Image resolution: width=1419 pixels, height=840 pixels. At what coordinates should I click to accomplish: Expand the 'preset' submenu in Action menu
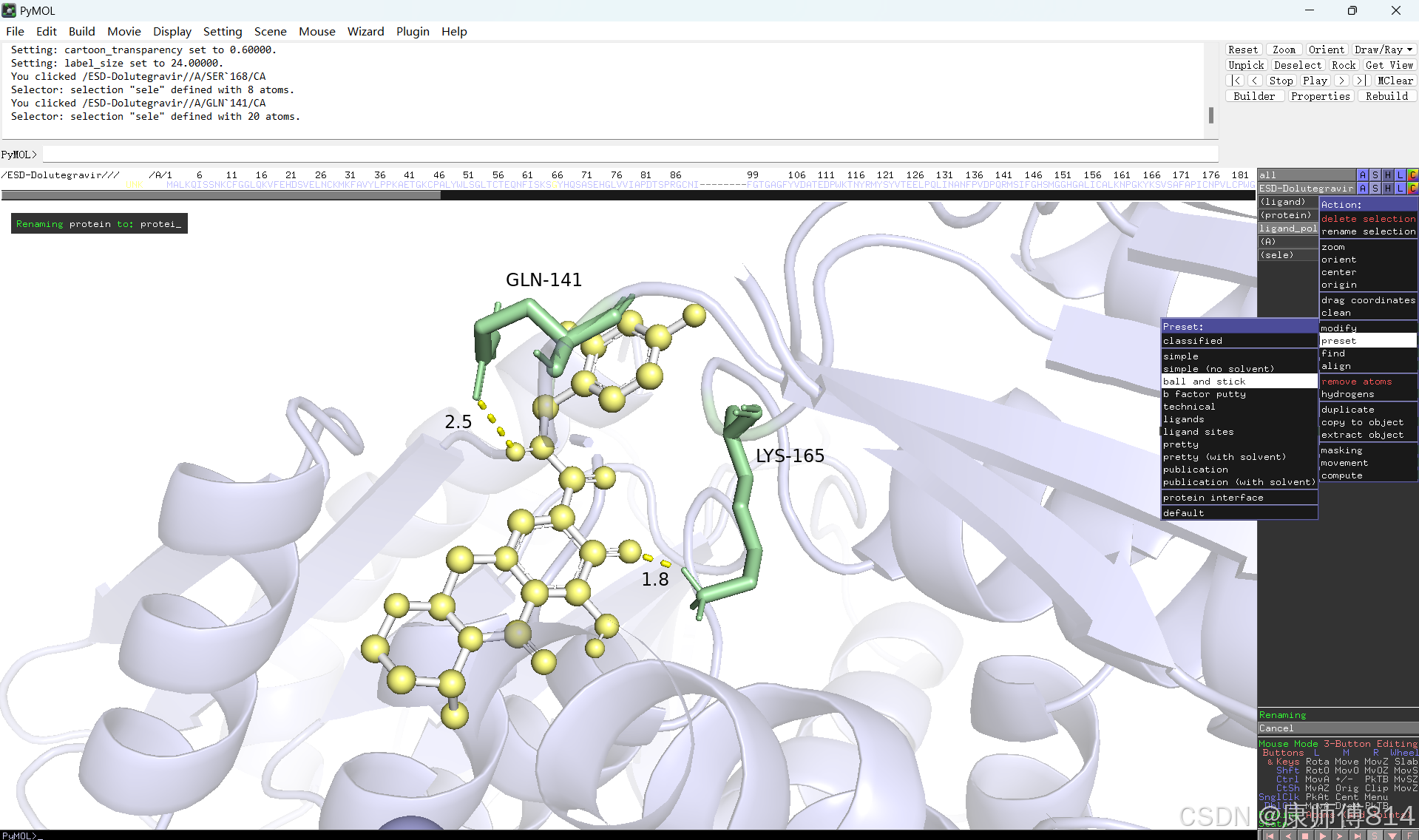coord(1368,341)
